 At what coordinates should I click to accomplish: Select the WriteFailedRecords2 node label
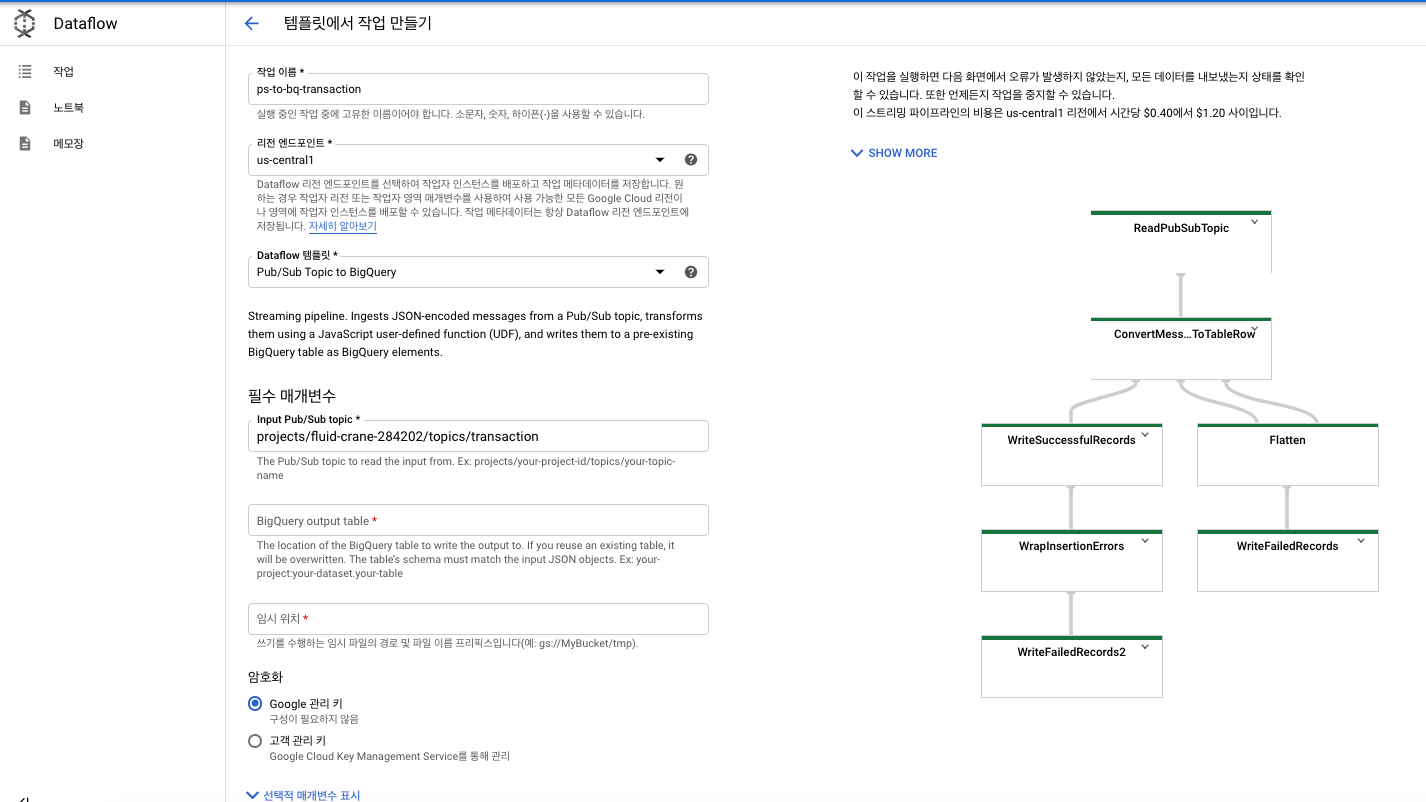tap(1071, 652)
